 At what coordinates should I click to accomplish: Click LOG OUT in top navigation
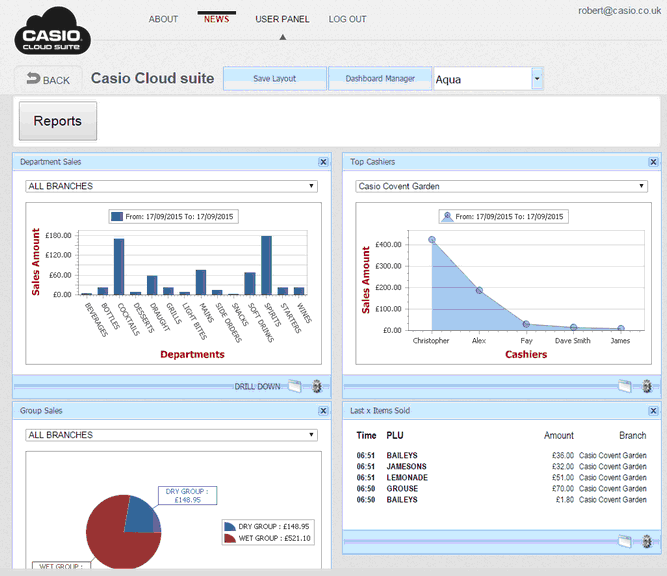[348, 19]
